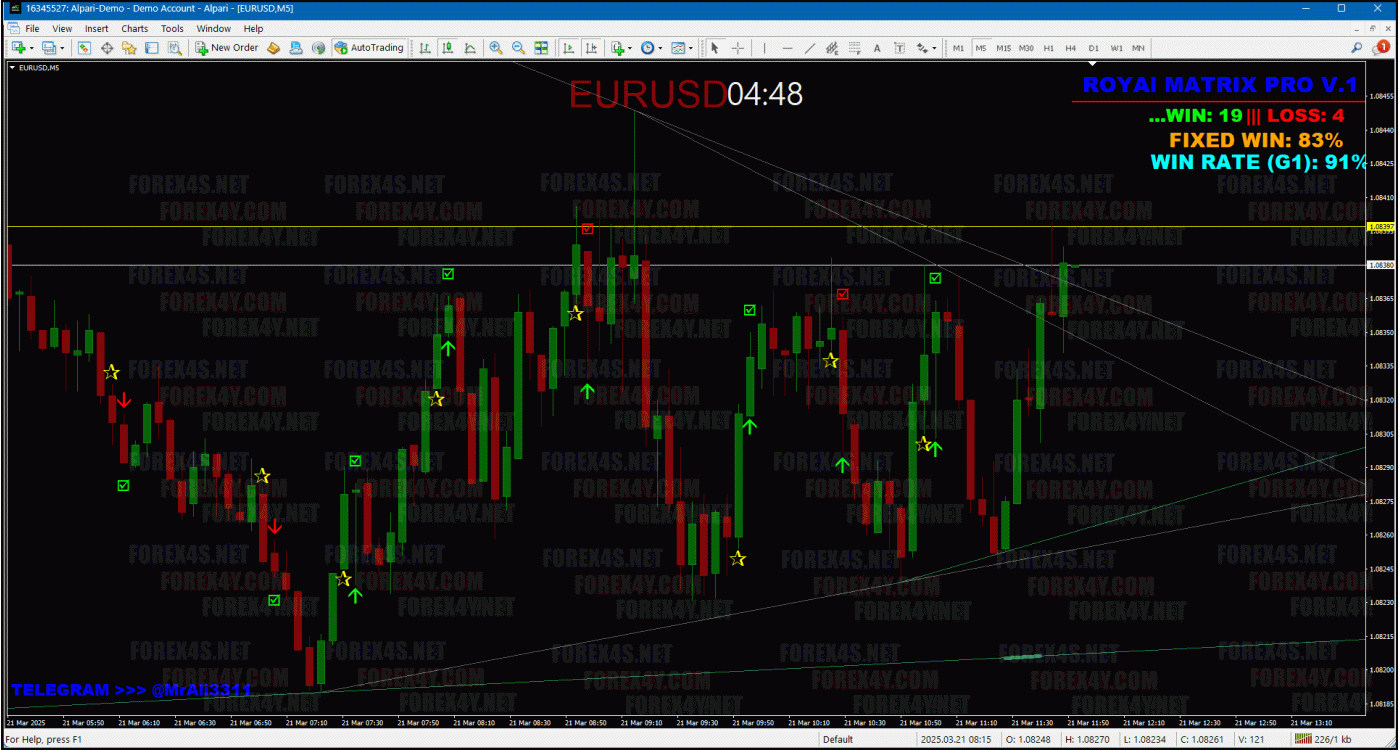Open the Insert menu
Screen dimensions: 1400x750
97,29
